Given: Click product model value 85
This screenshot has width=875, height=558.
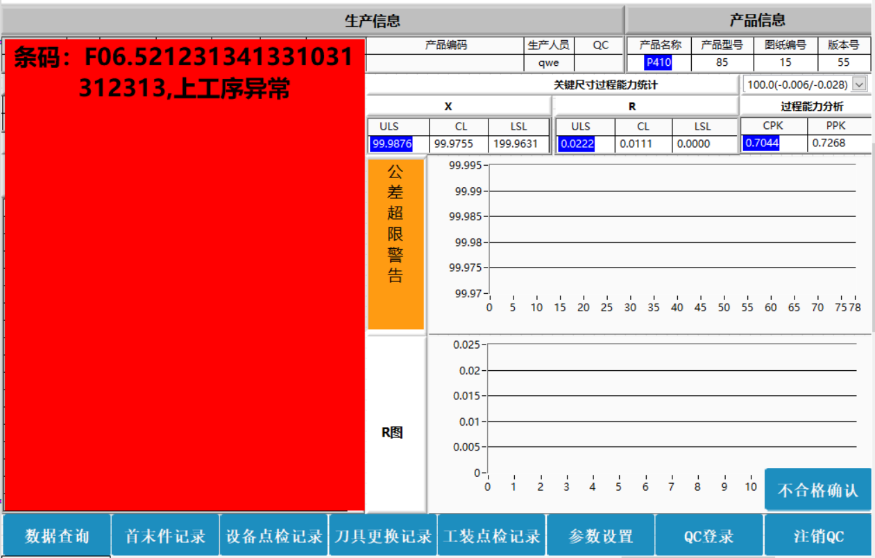Looking at the screenshot, I should (x=722, y=62).
